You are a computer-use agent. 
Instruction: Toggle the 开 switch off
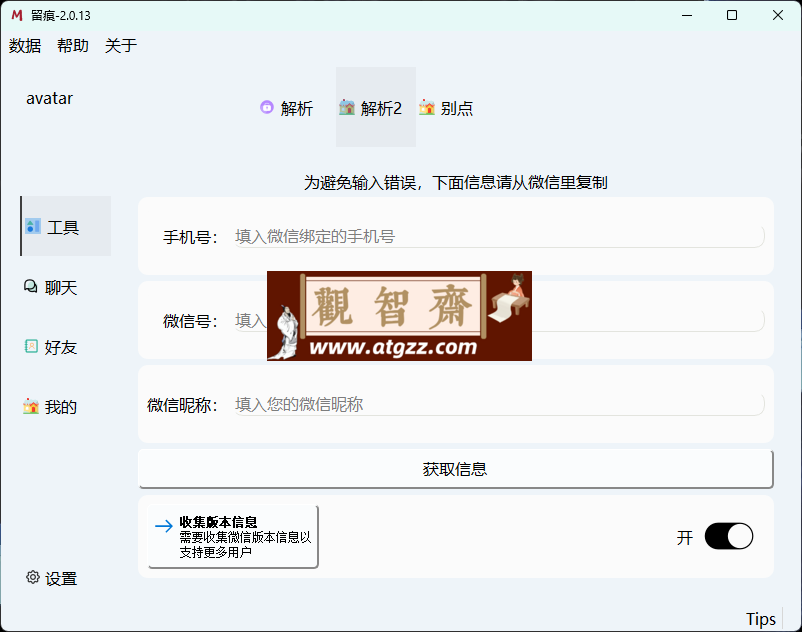729,536
